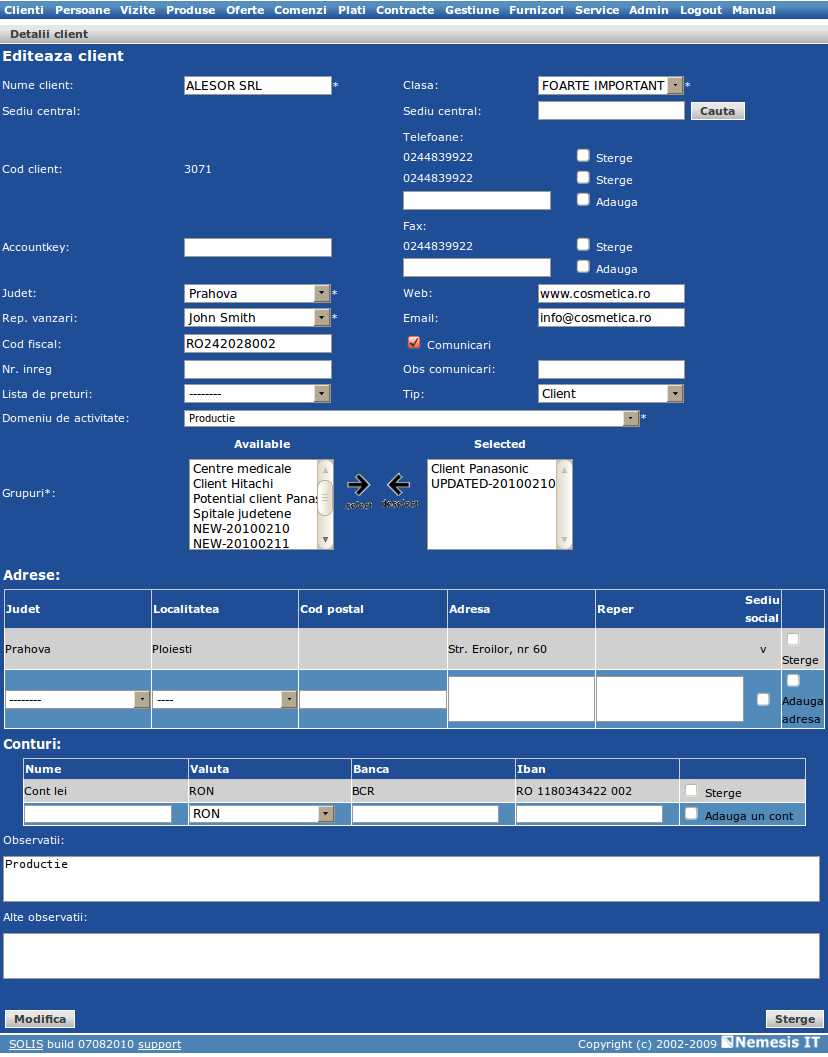Click Logout in the top menu

click(701, 10)
